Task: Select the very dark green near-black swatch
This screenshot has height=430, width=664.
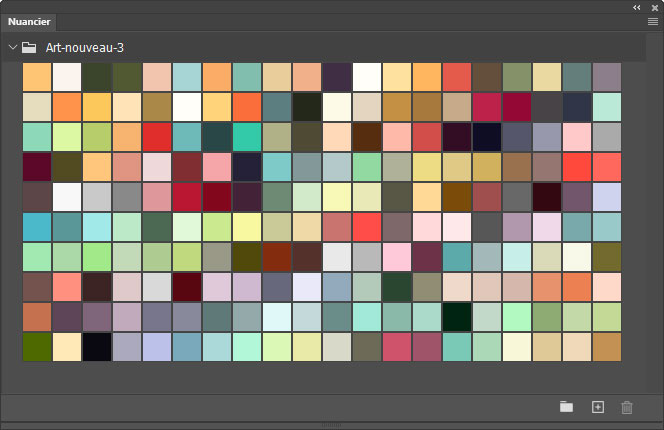Action: point(457,317)
